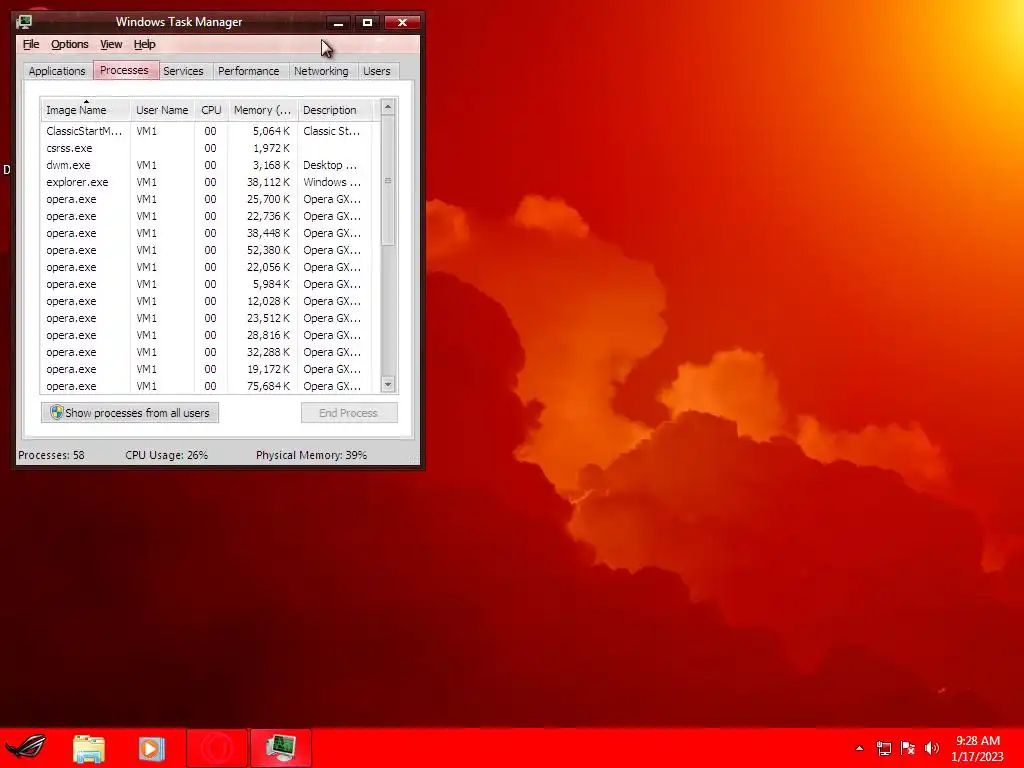Select opera.exe using 28,816 K
1024x768 pixels.
coord(206,335)
